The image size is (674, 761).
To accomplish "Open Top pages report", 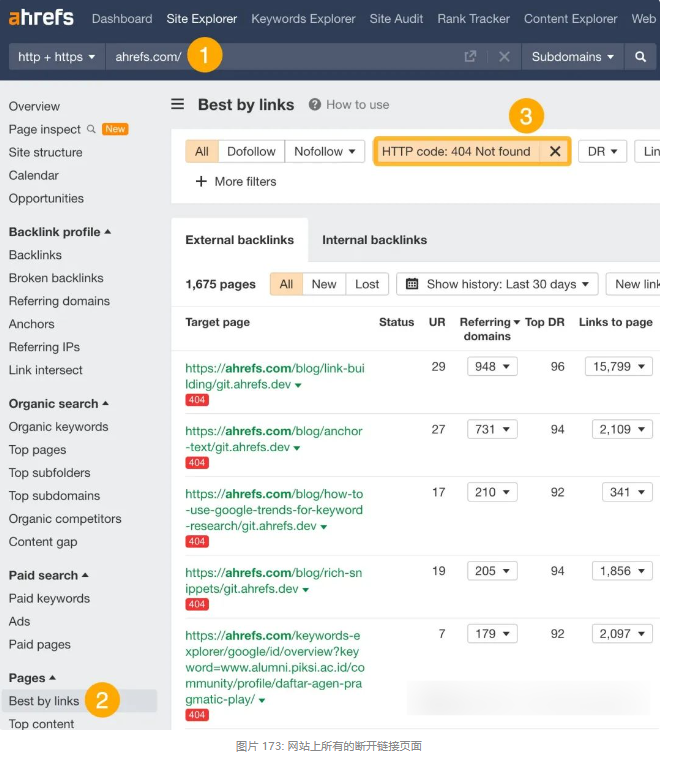I will [x=37, y=450].
